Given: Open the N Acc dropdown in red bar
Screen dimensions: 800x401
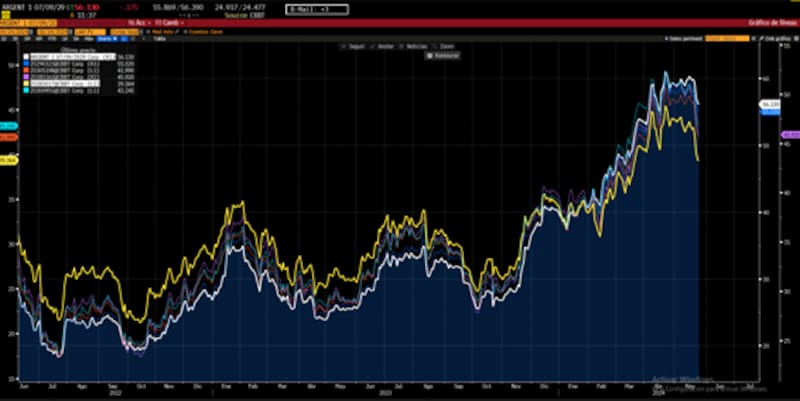Looking at the screenshot, I should pos(135,20).
